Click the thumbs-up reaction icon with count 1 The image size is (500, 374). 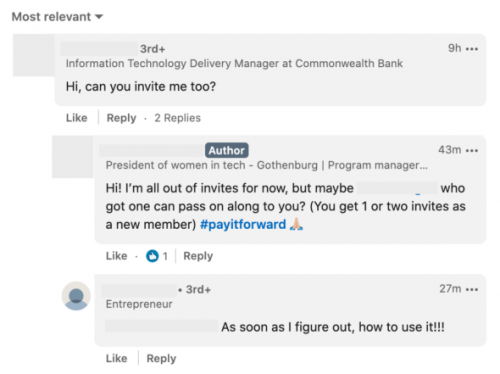(x=152, y=256)
